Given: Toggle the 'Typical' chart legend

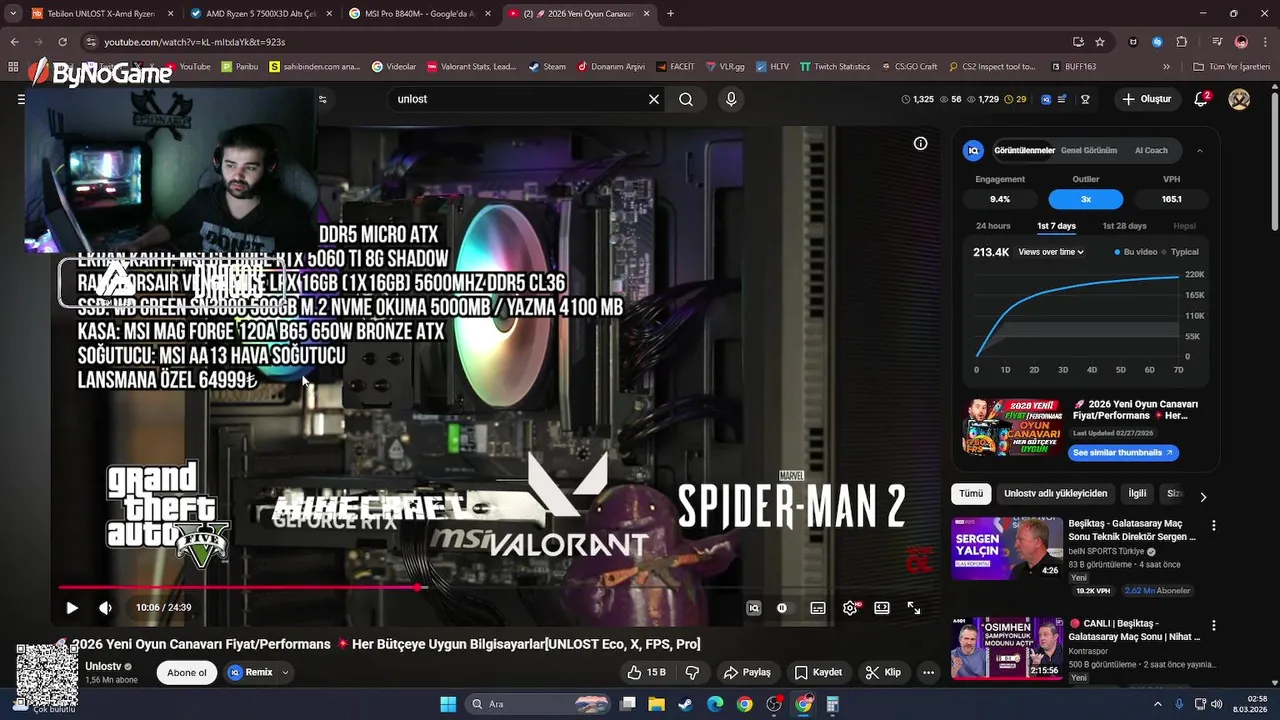Looking at the screenshot, I should click(1180, 252).
